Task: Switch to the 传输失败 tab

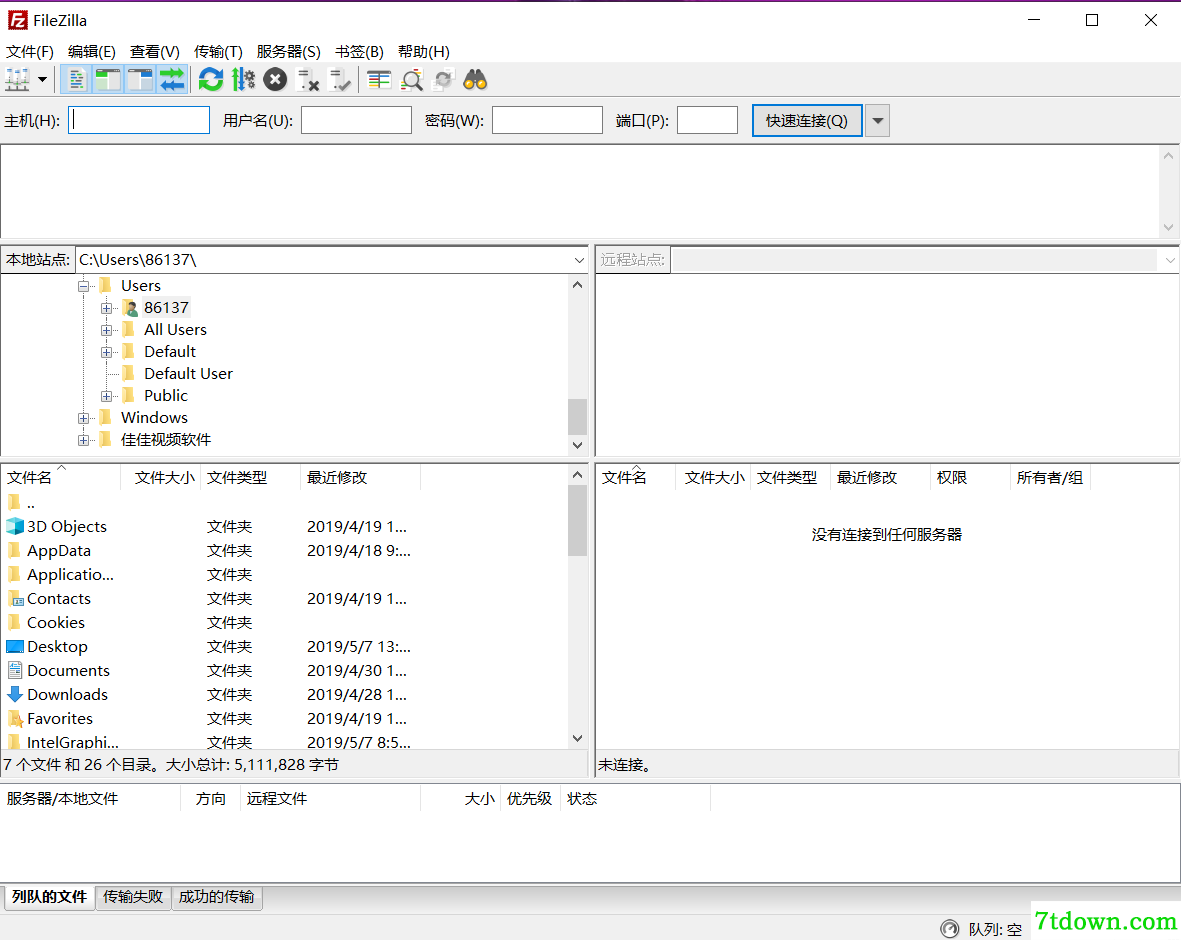Action: pos(133,897)
